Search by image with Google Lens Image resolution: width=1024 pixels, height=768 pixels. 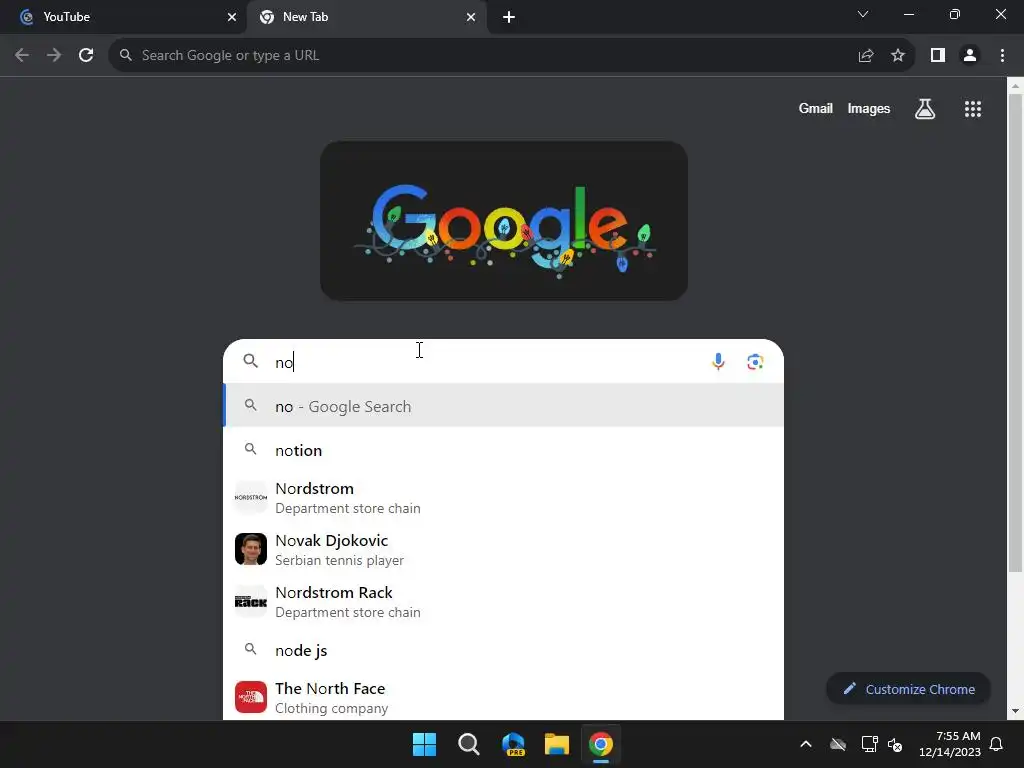[x=756, y=362]
